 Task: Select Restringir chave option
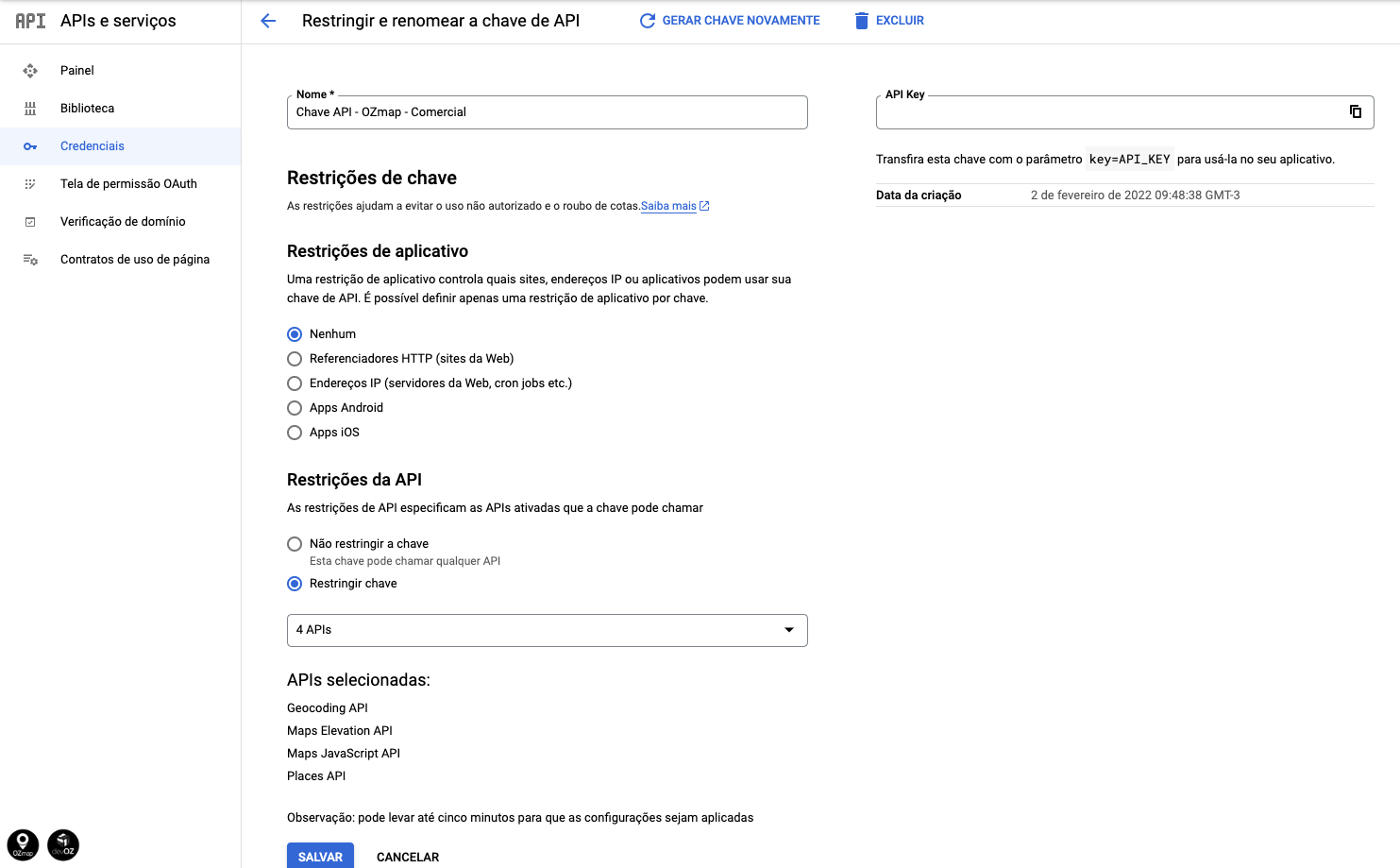tap(295, 584)
